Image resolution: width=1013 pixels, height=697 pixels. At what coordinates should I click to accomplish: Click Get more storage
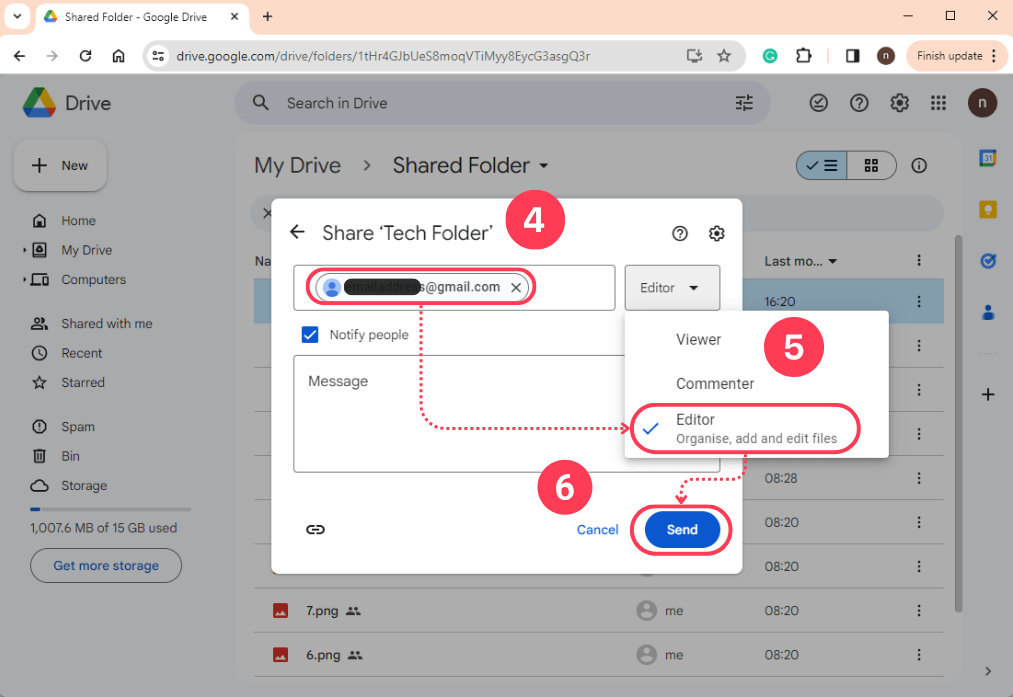click(x=105, y=565)
